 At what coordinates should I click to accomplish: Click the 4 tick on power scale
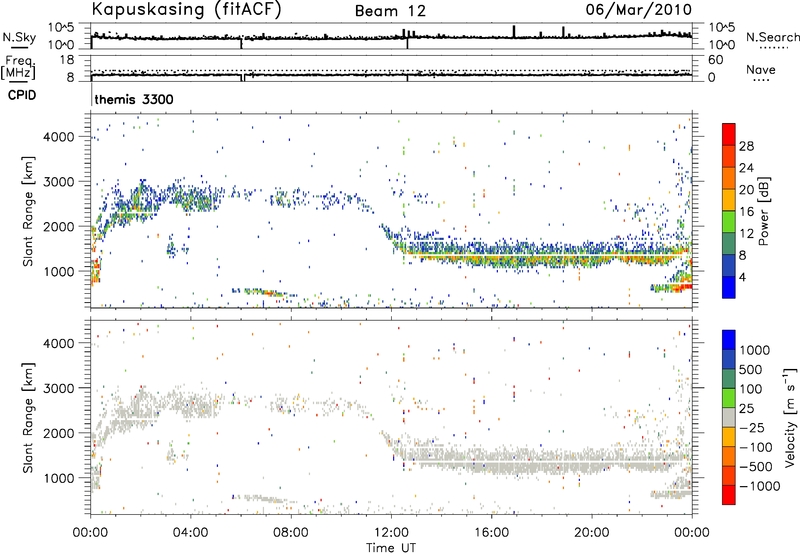tap(743, 278)
